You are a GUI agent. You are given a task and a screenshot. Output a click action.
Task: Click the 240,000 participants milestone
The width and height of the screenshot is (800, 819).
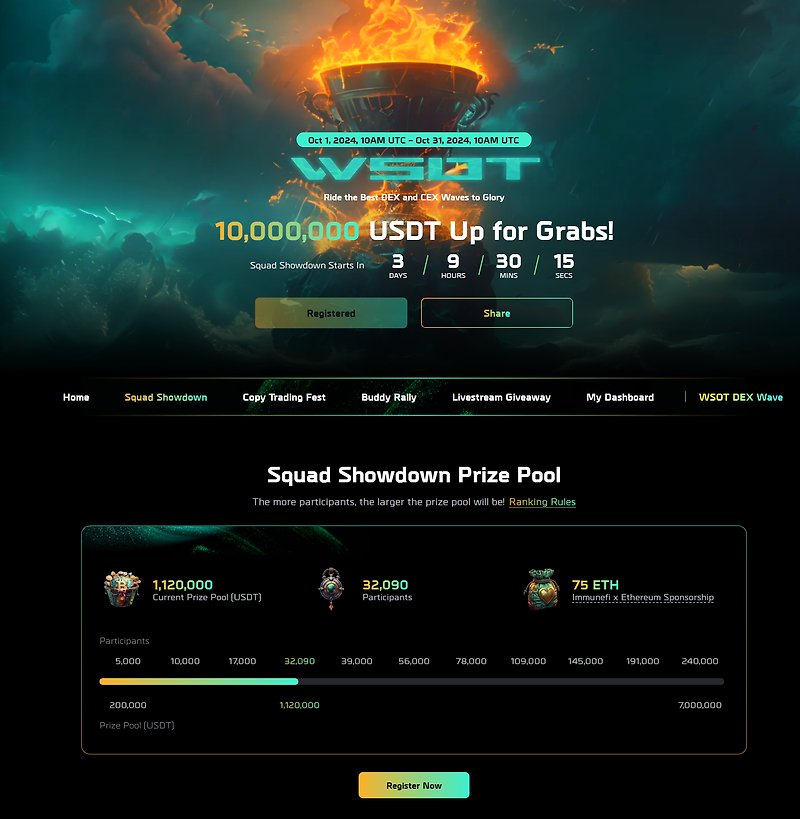point(700,661)
